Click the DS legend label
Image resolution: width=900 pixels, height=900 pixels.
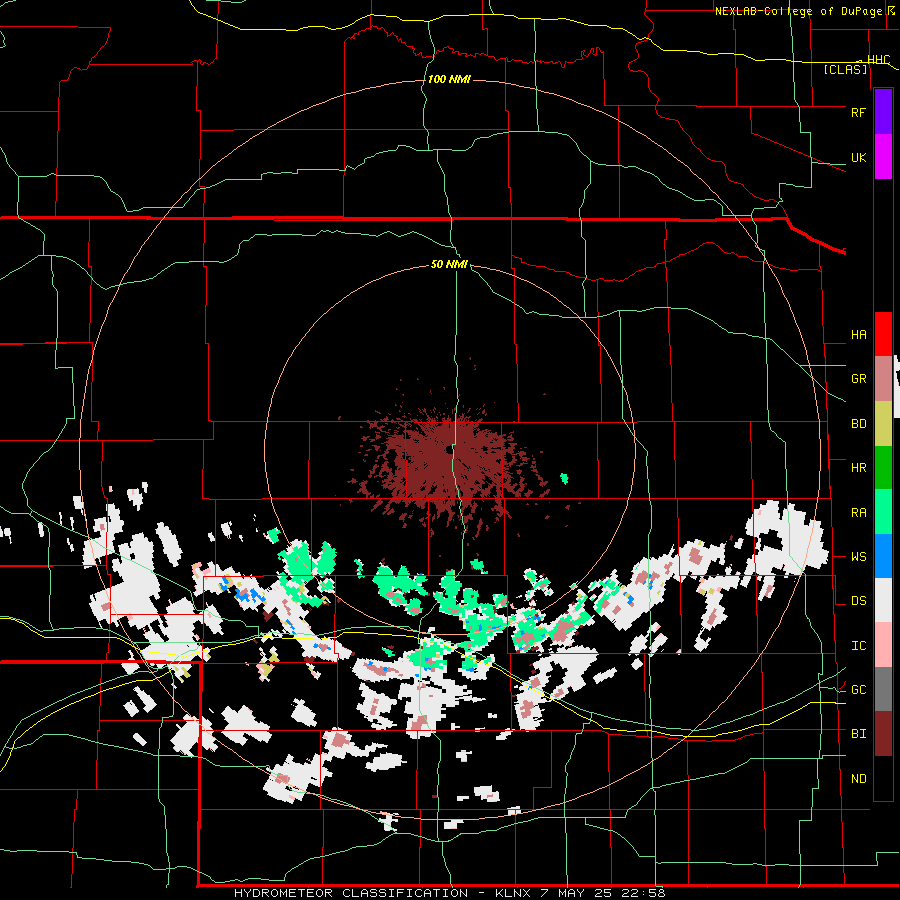pos(858,601)
